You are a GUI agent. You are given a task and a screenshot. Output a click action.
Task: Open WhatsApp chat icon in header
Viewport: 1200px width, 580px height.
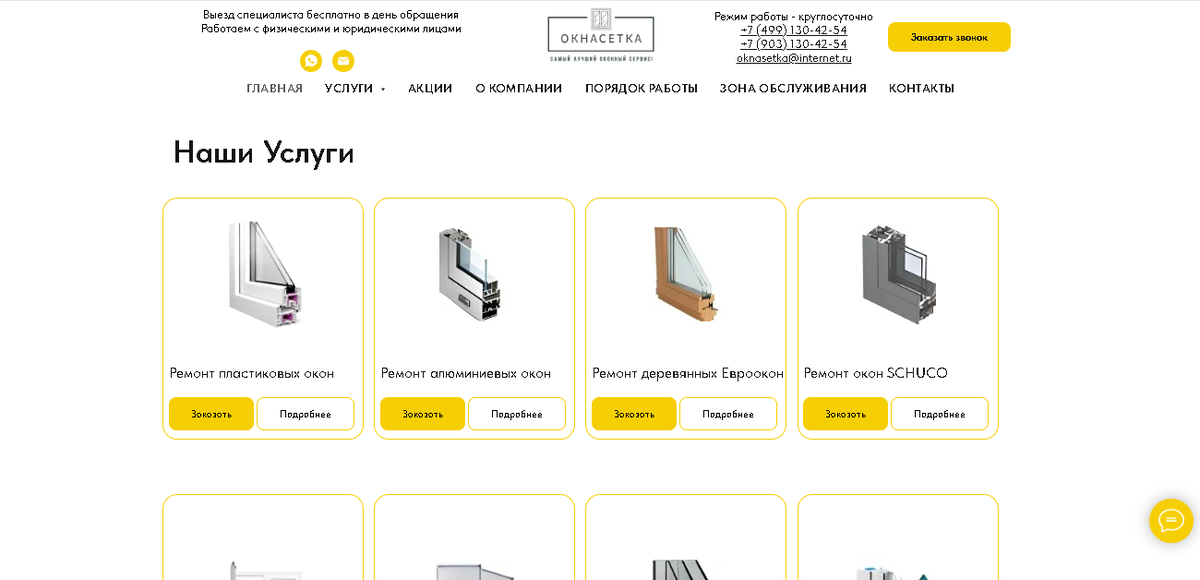click(x=311, y=61)
